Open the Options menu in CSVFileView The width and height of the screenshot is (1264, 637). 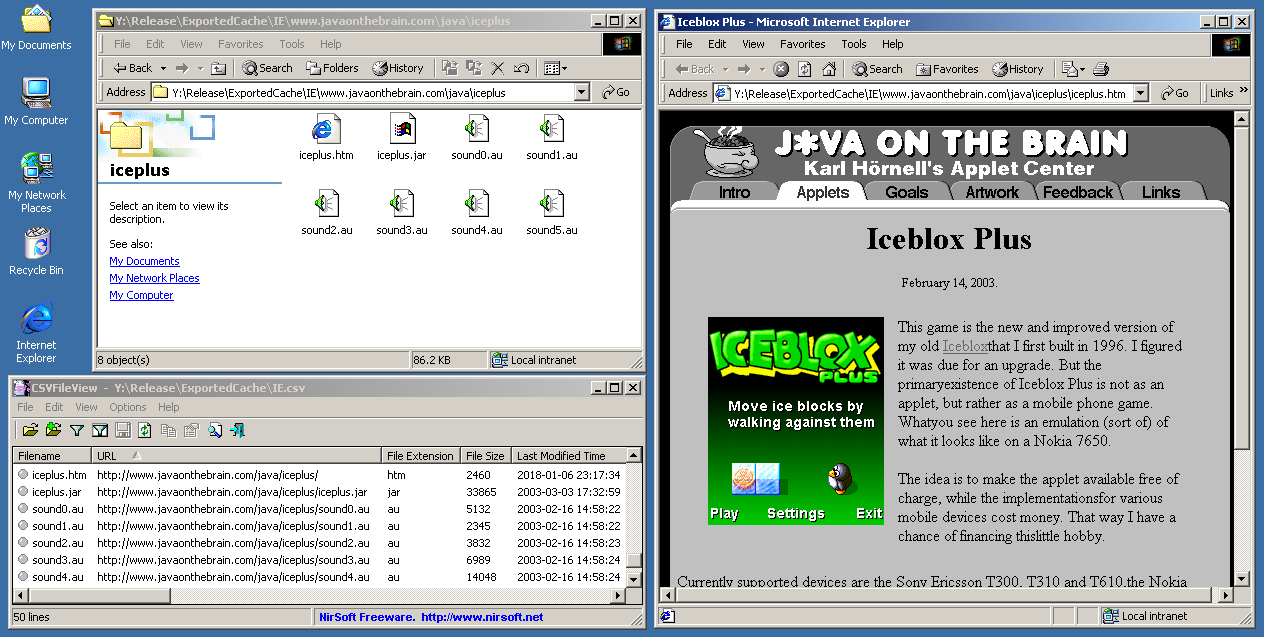click(128, 407)
